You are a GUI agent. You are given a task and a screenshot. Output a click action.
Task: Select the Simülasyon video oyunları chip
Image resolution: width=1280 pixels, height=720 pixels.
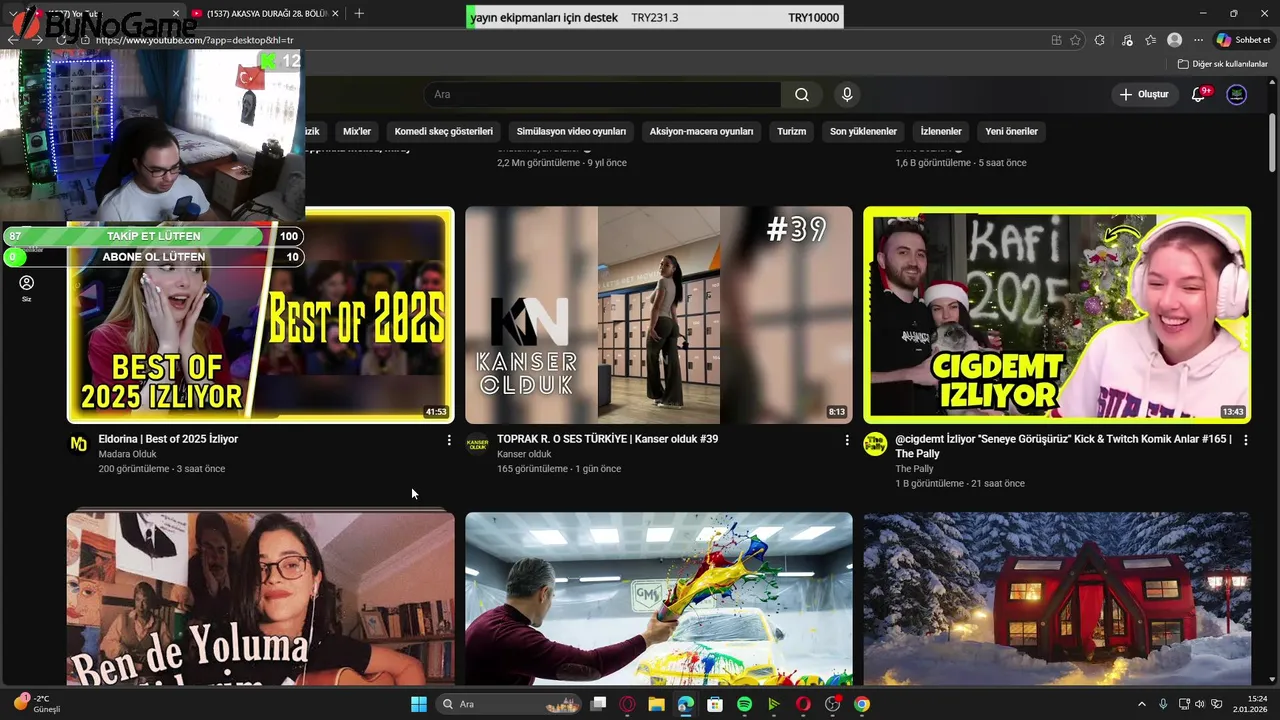click(x=571, y=131)
